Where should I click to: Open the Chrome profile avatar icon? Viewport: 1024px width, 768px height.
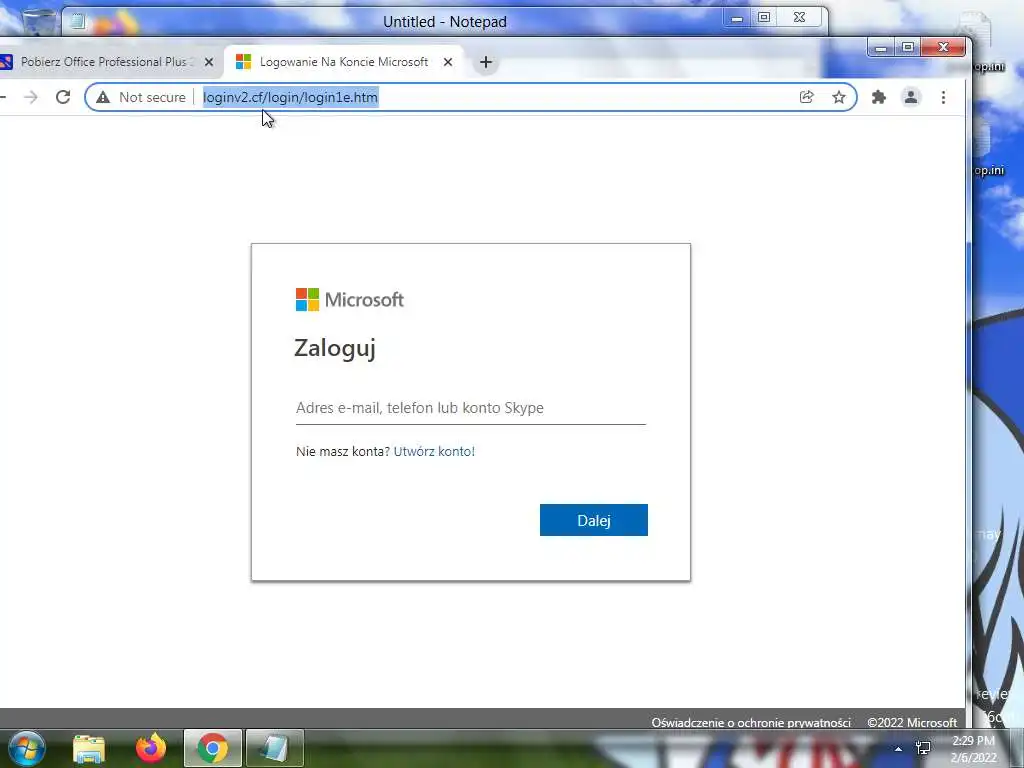(911, 97)
